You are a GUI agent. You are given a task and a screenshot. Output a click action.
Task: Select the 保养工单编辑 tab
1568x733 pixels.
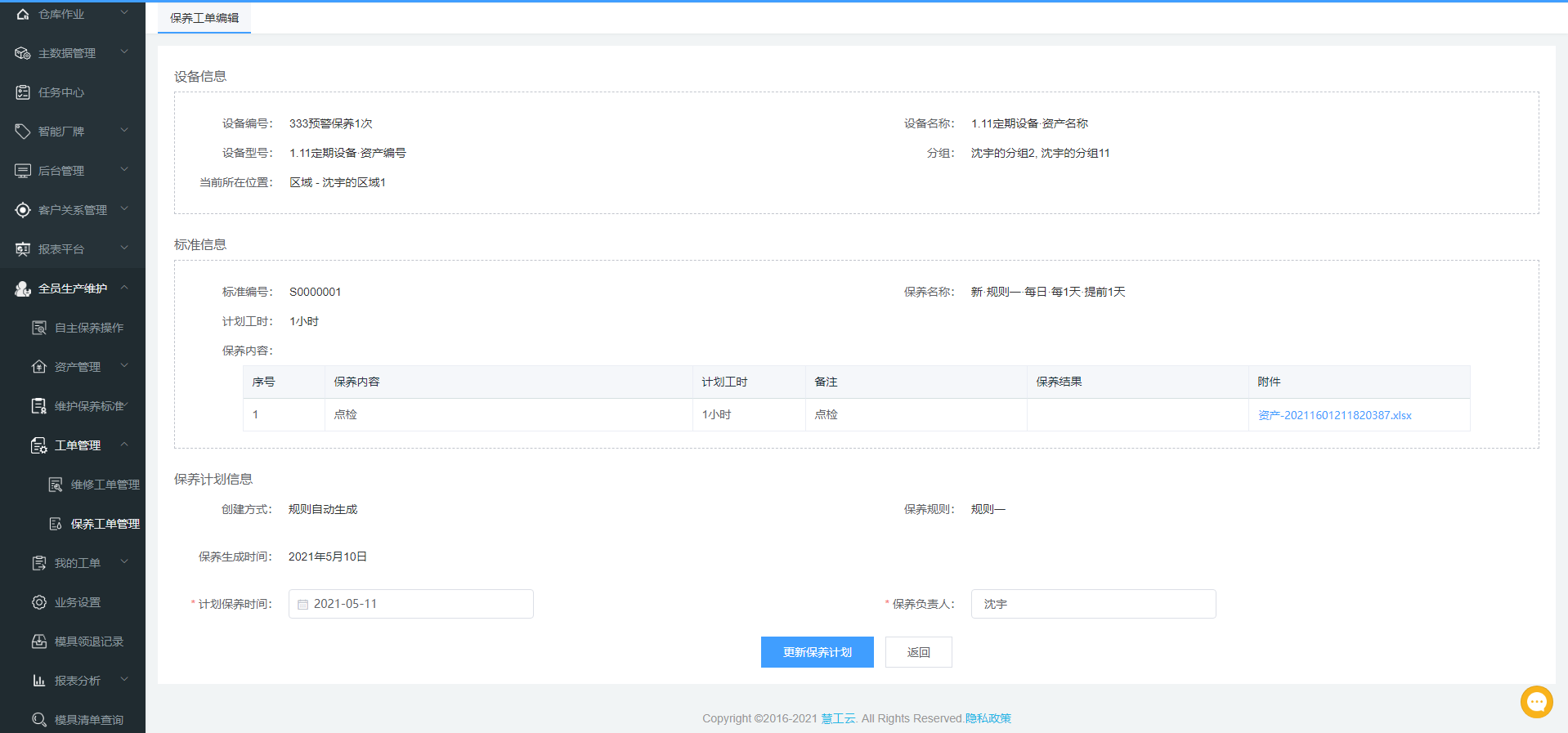[204, 18]
